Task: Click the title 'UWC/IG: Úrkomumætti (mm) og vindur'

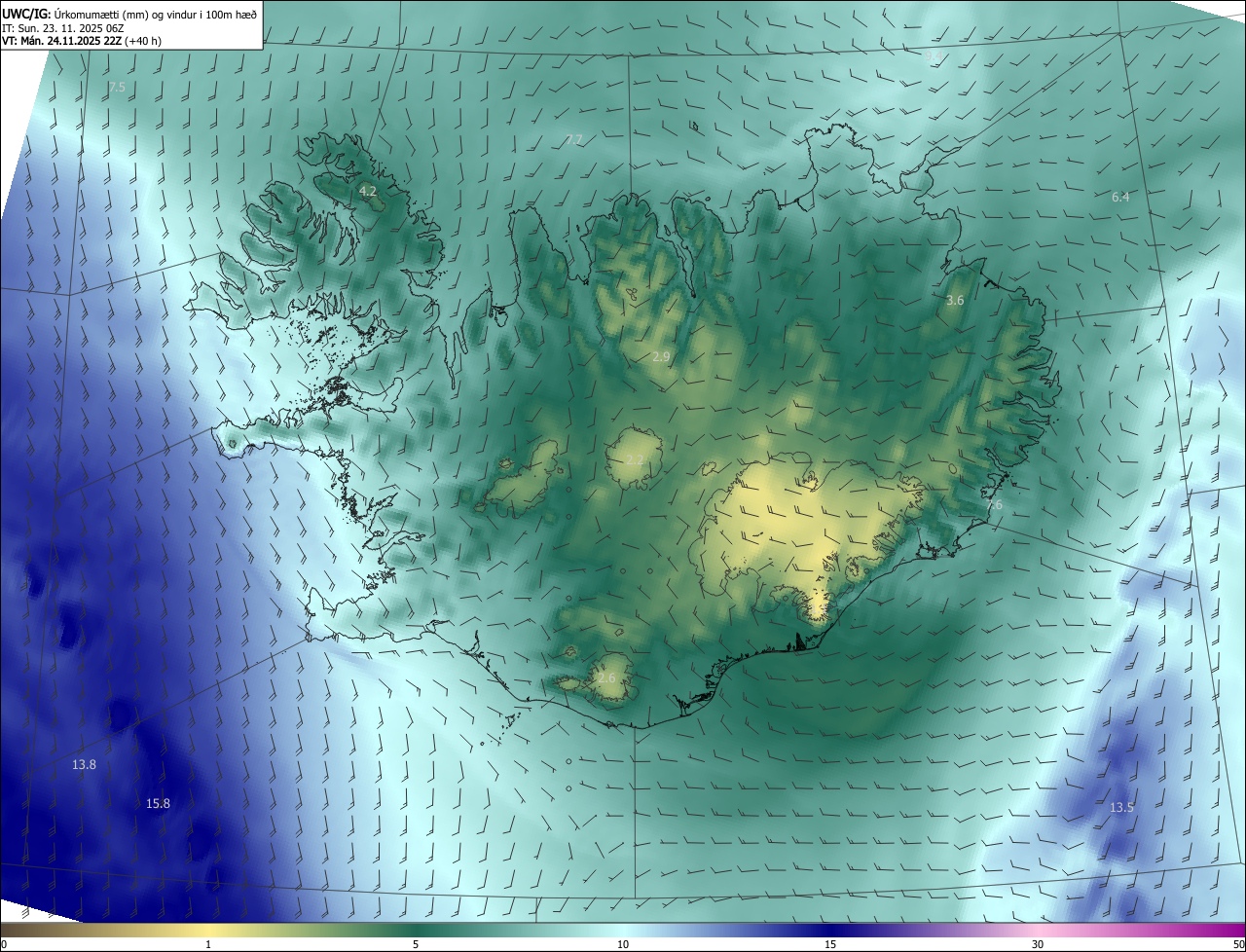Action: (129, 13)
